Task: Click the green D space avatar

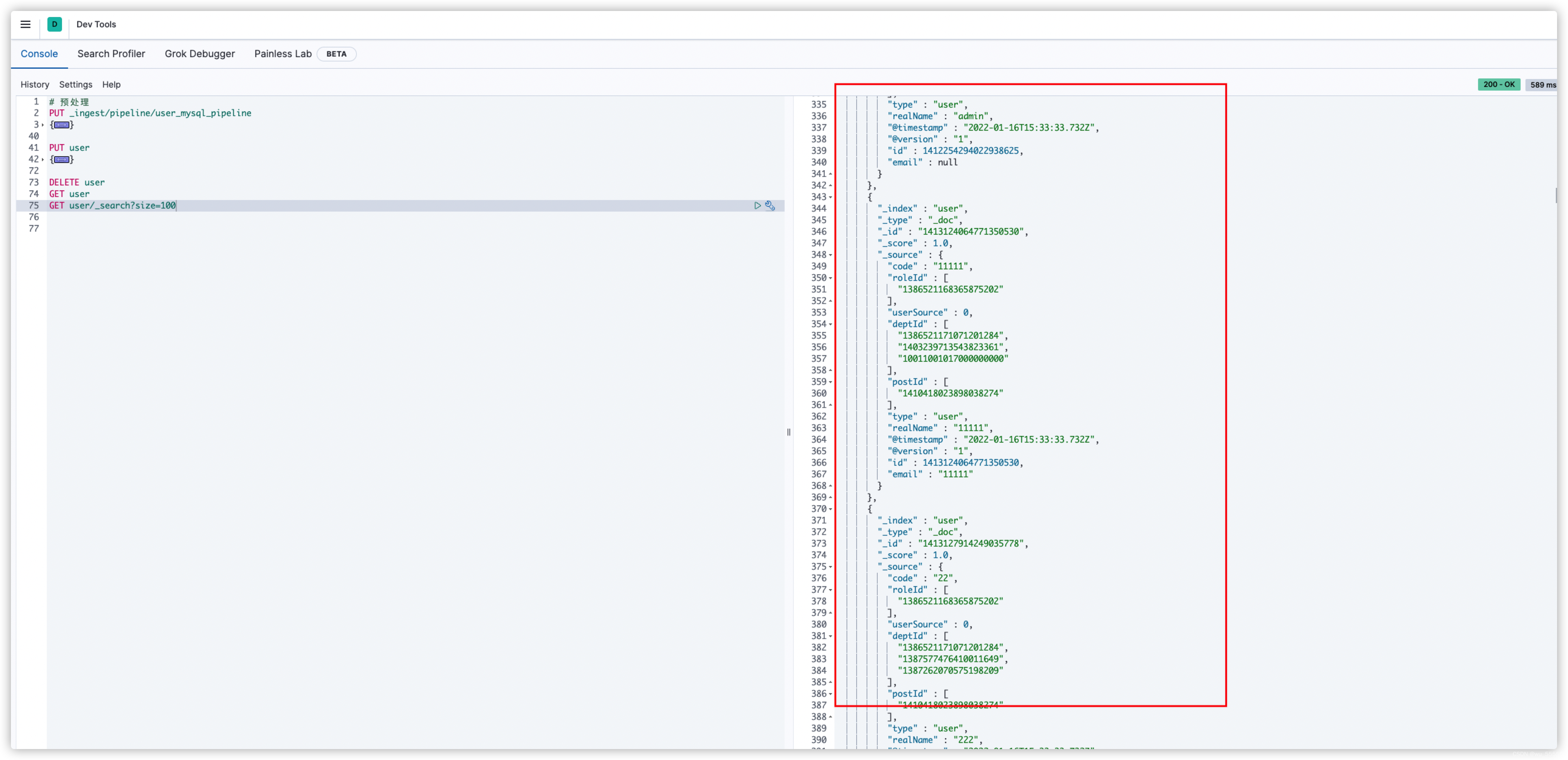Action: (x=54, y=24)
